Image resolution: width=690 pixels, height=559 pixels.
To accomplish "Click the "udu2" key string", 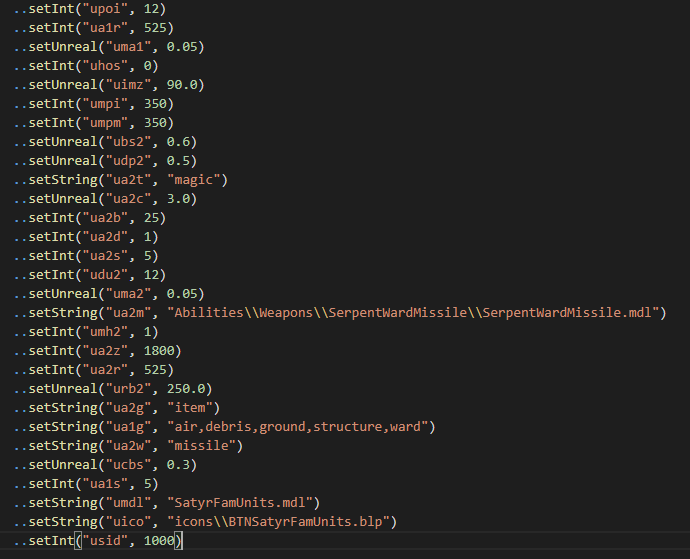I will [x=105, y=275].
